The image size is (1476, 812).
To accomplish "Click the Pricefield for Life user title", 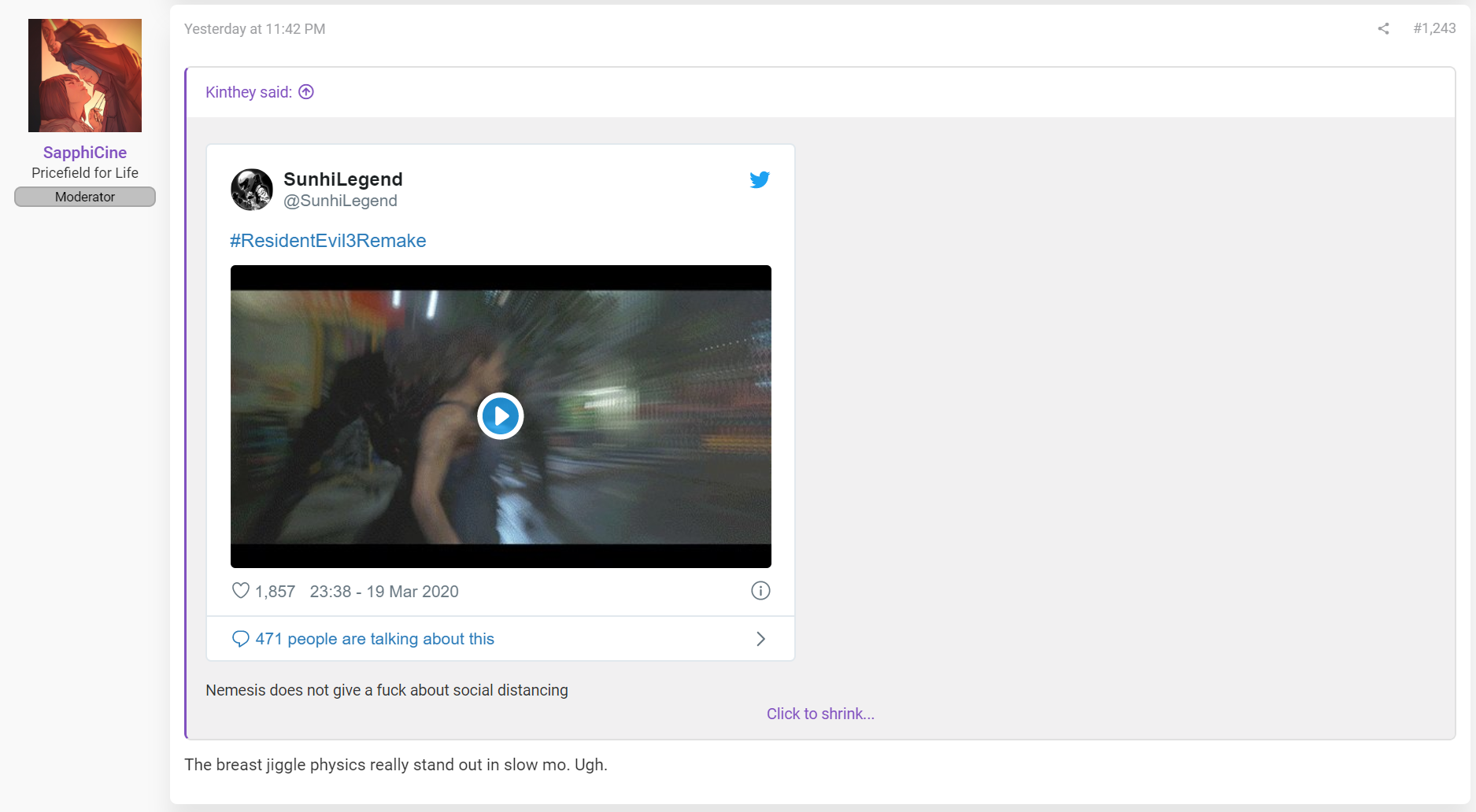I will (x=85, y=173).
